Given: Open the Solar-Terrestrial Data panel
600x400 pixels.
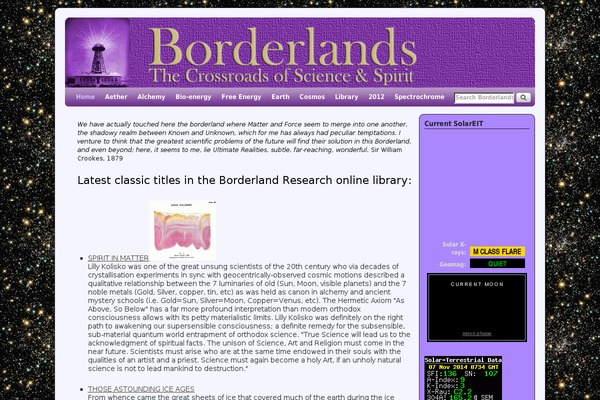Looking at the screenshot, I should 463,378.
